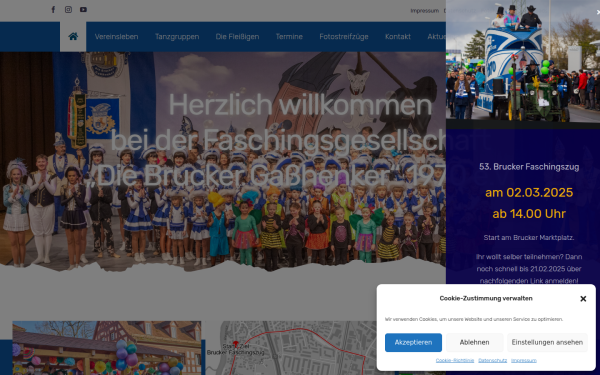Open the Kontakt menu item
The image size is (600, 375).
click(398, 37)
